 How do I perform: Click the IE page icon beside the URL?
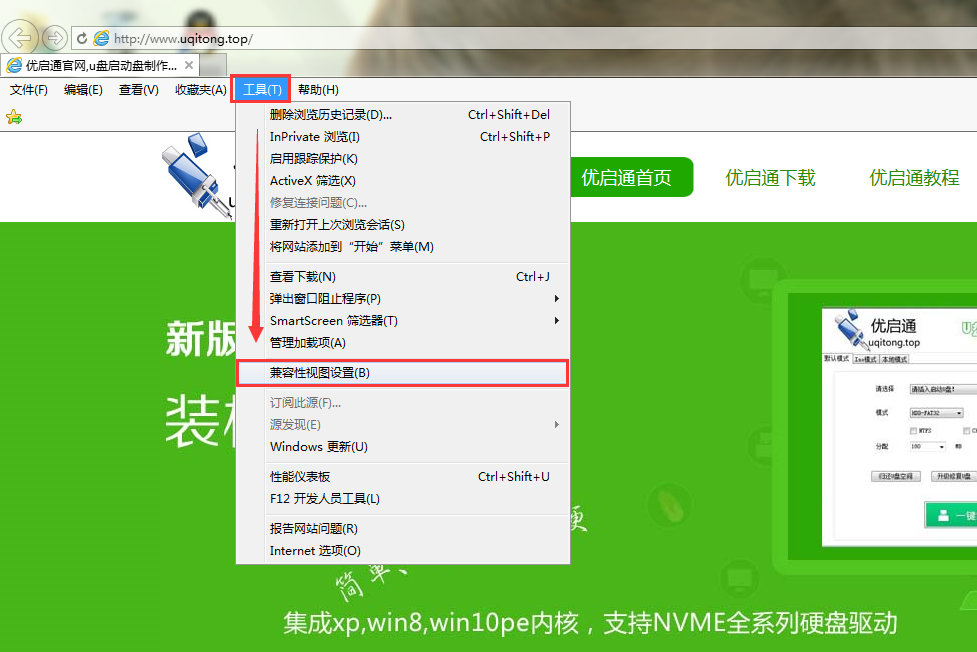click(x=101, y=39)
